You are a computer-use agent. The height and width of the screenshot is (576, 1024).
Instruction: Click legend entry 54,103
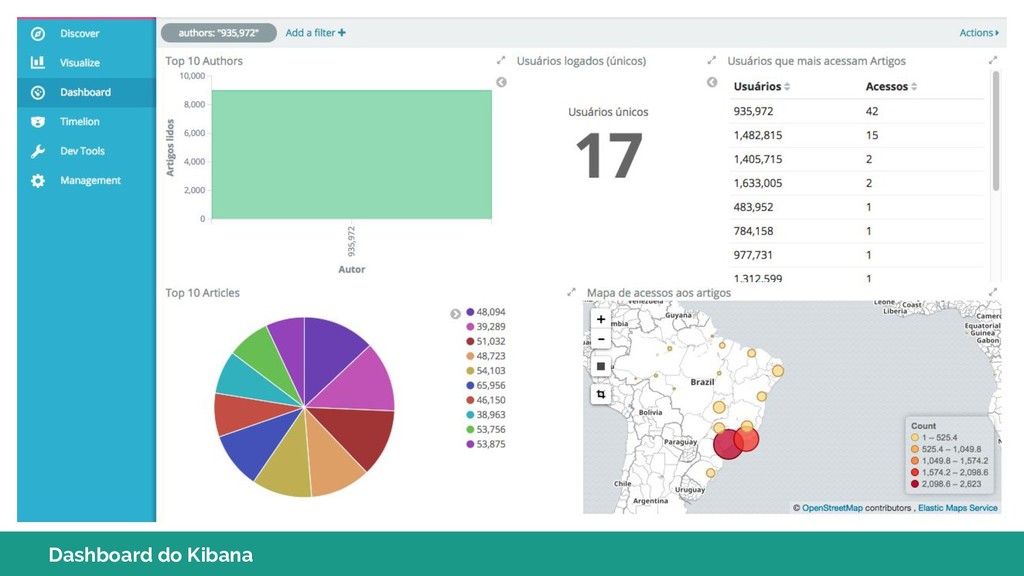click(x=485, y=370)
